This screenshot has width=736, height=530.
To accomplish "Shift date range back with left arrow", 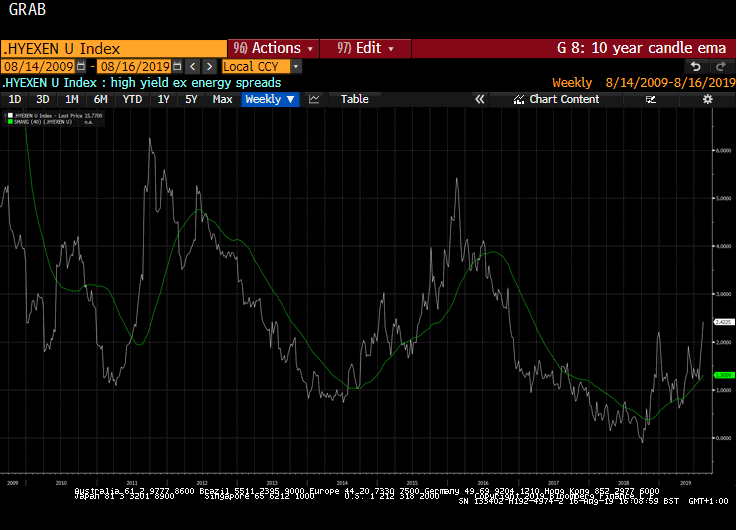I will (x=192, y=67).
